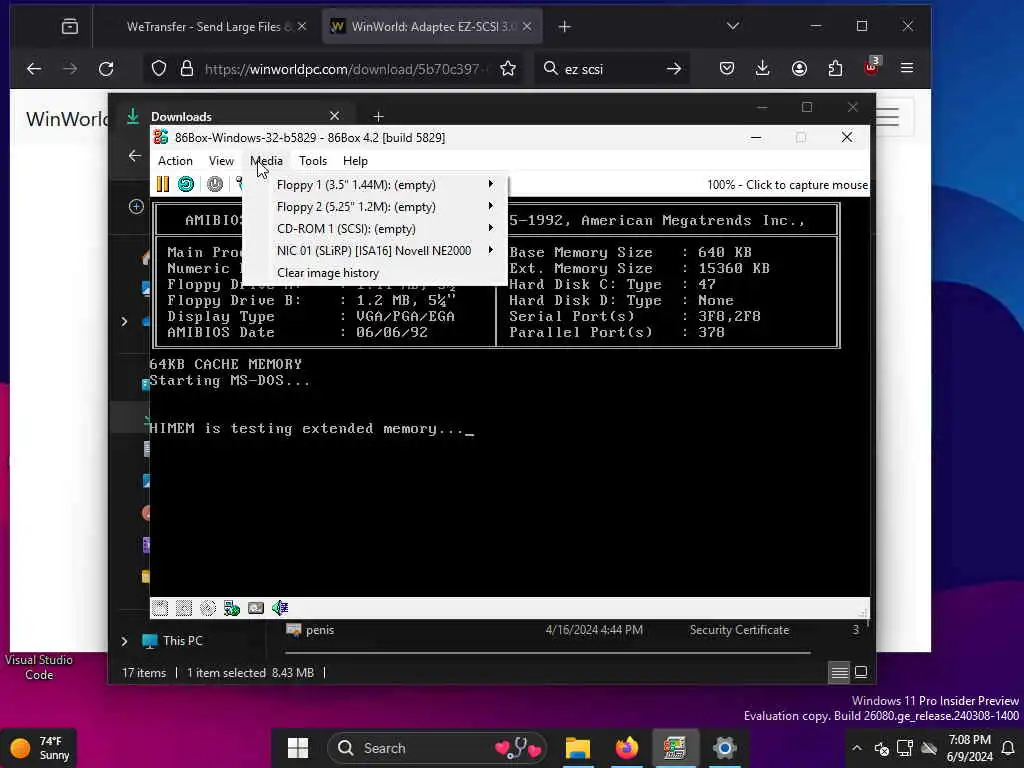Switch Explorer to details view
This screenshot has height=768, width=1024.
[840, 672]
